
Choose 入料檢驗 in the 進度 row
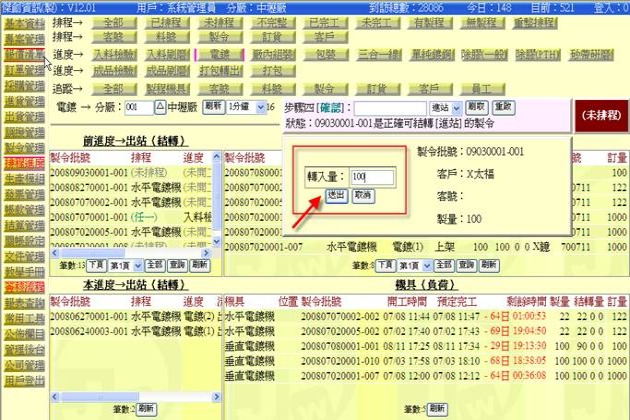pos(113,54)
